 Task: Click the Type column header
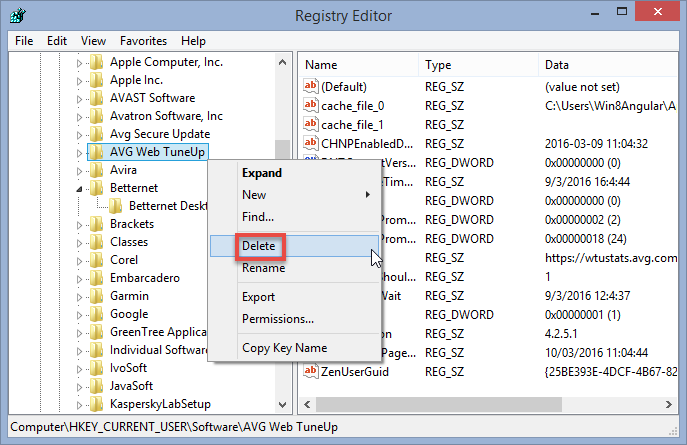pyautogui.click(x=478, y=65)
